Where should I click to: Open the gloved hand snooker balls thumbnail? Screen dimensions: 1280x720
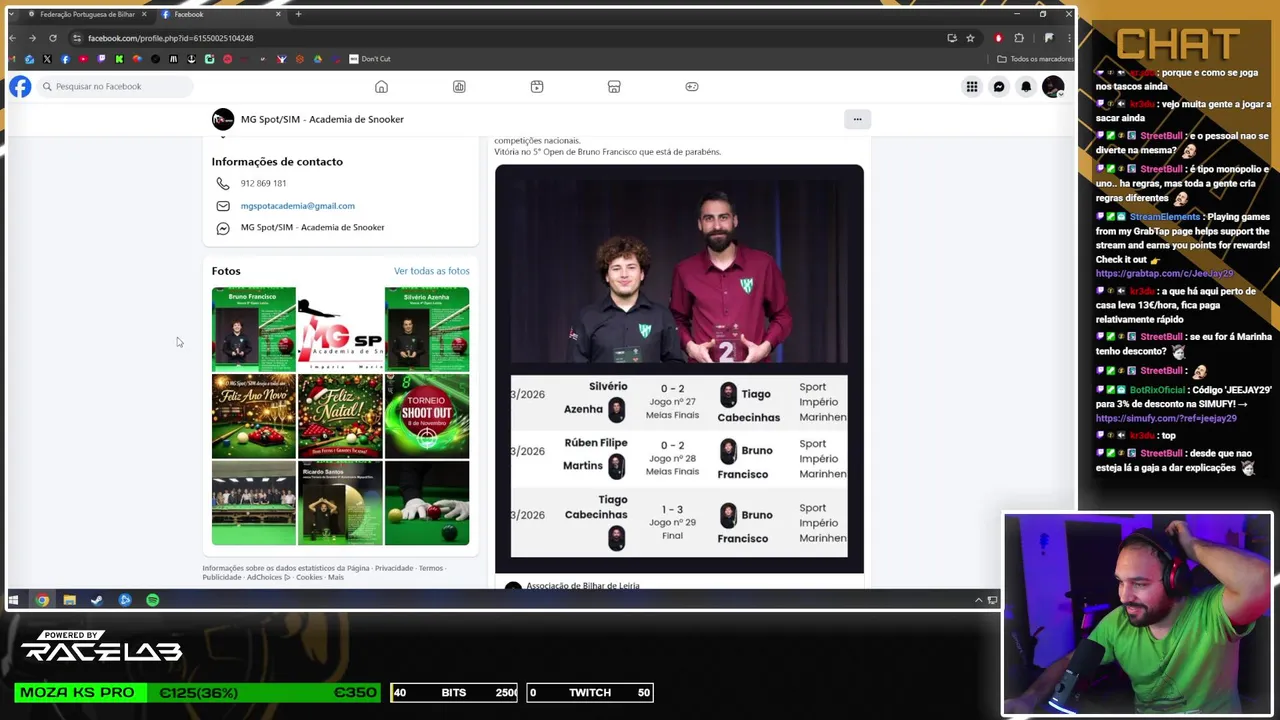coord(427,502)
